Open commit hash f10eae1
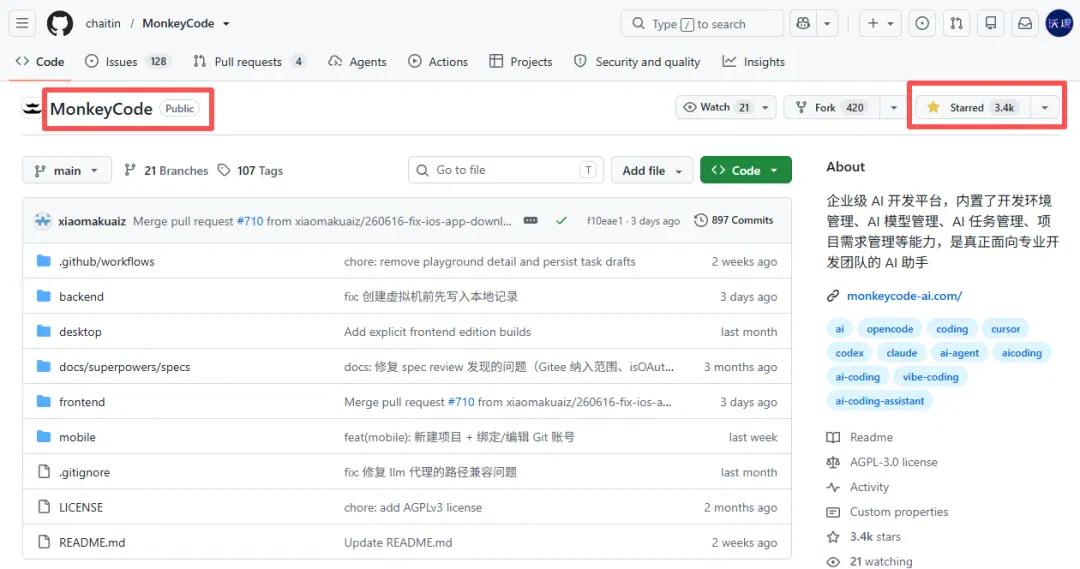 click(605, 220)
